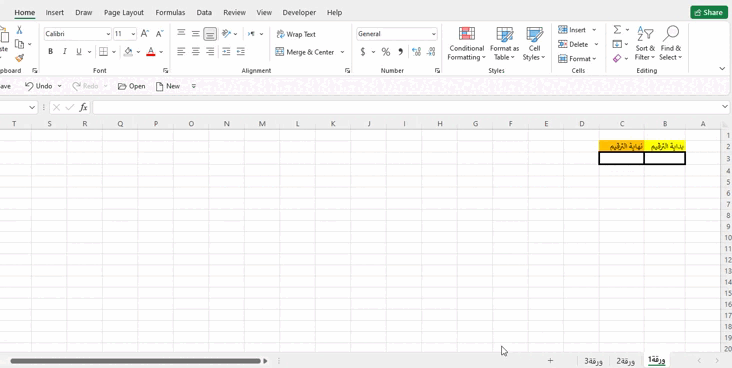Increase decimal places
Viewport: 732px width, 368px height.
coord(416,52)
